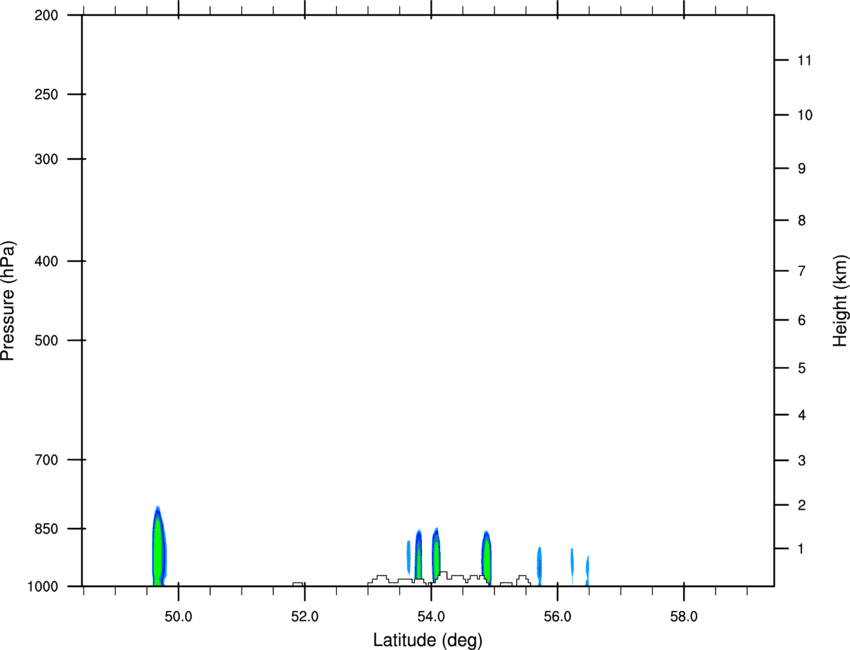Click the 5 km height label
The image size is (850, 650).
tap(802, 368)
